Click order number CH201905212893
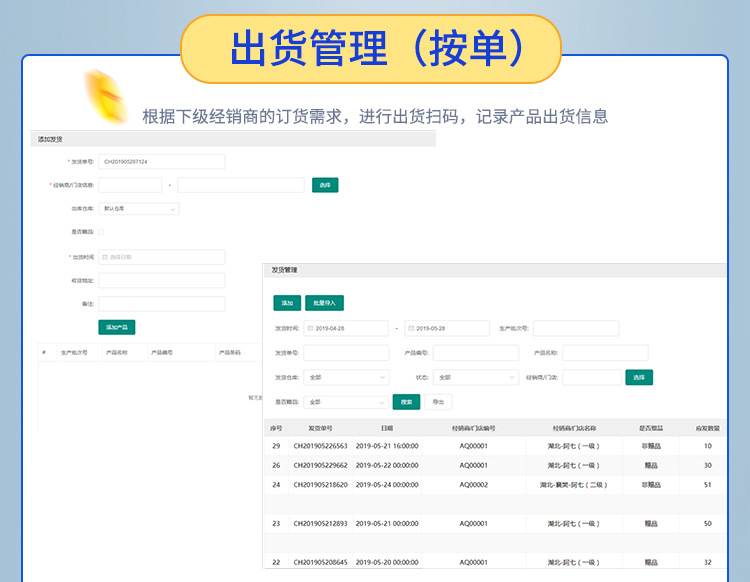The height and width of the screenshot is (582, 750). 320,524
